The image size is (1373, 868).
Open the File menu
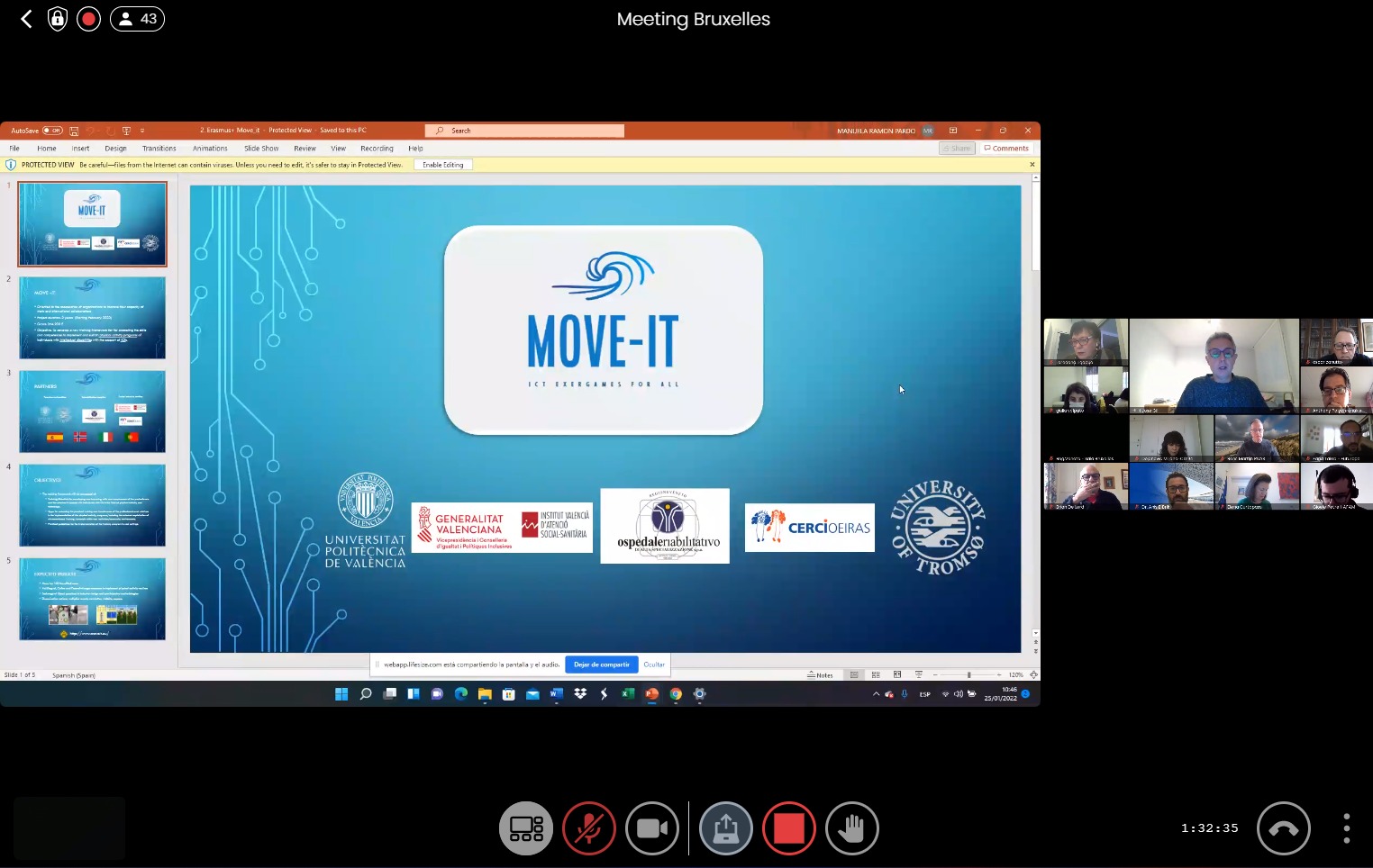coord(14,149)
